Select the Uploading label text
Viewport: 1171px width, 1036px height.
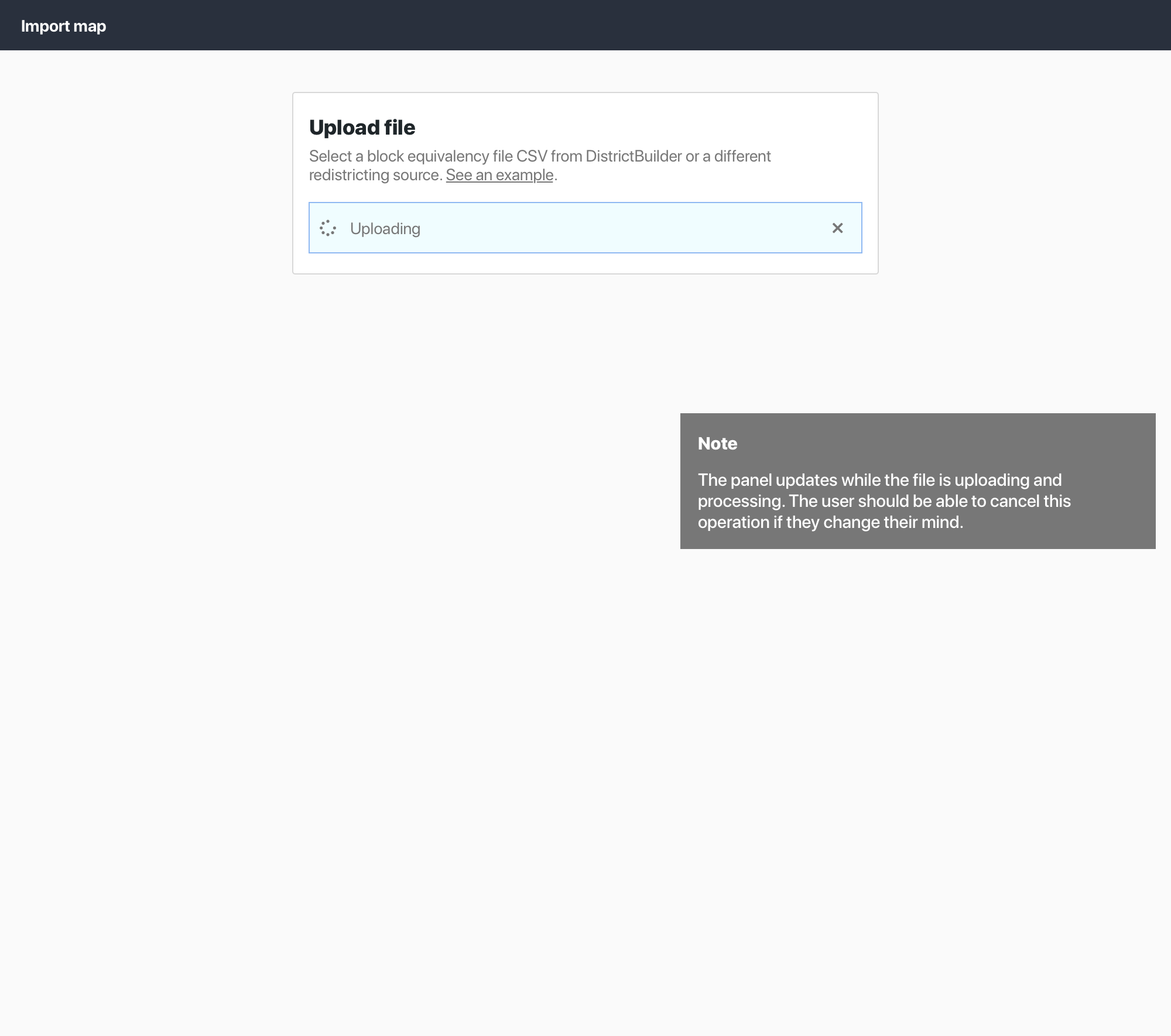(385, 228)
